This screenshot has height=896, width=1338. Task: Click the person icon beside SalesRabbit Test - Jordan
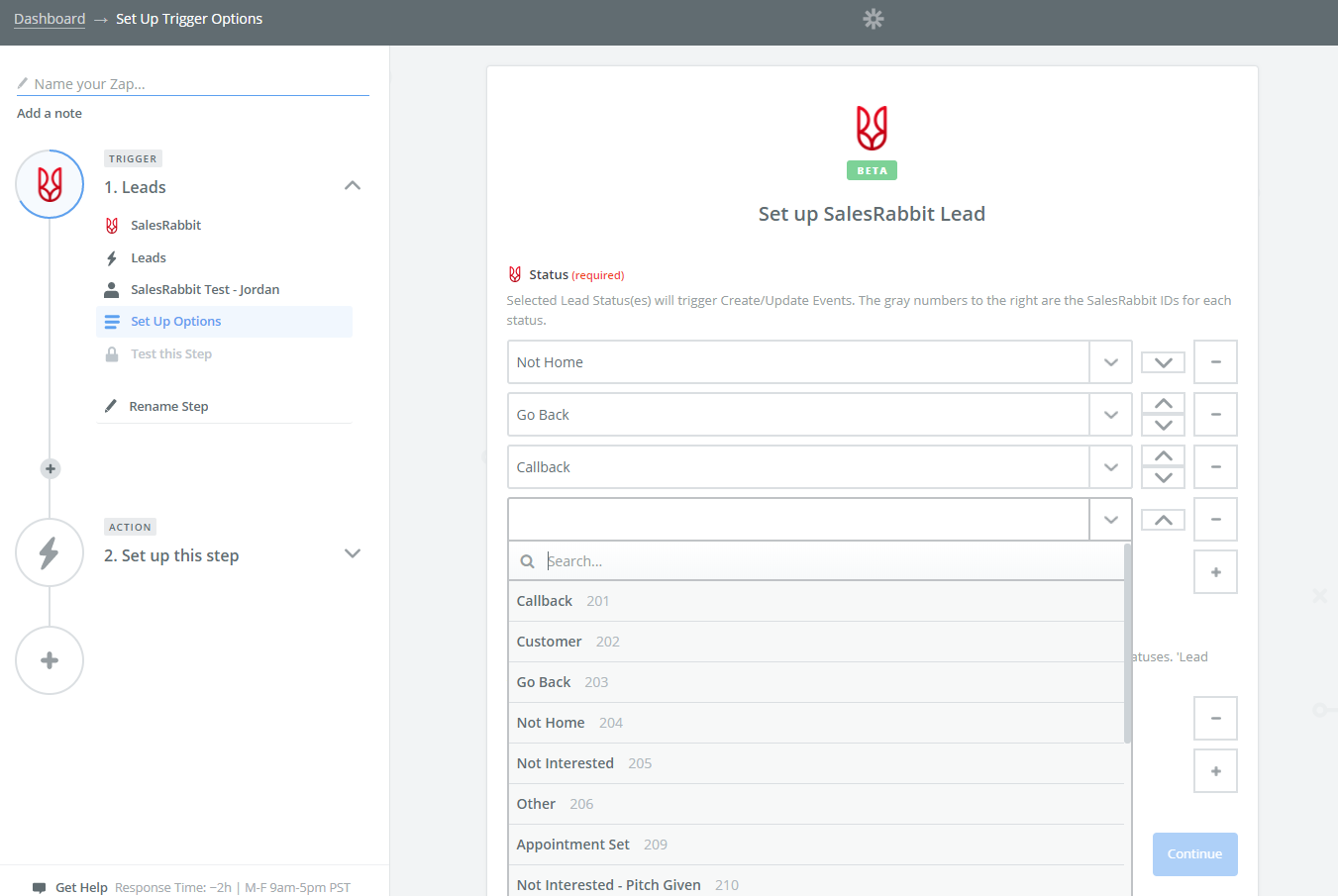[112, 290]
